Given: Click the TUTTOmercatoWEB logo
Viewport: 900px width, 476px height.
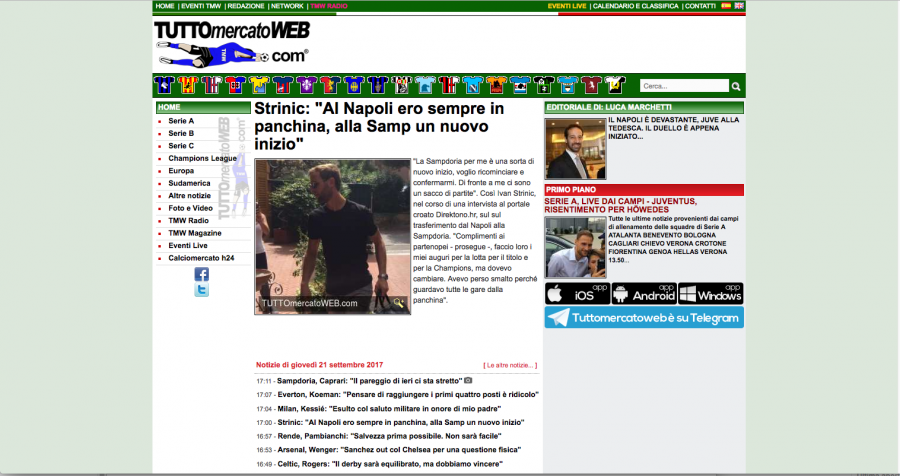Looking at the screenshot, I should pyautogui.click(x=232, y=44).
